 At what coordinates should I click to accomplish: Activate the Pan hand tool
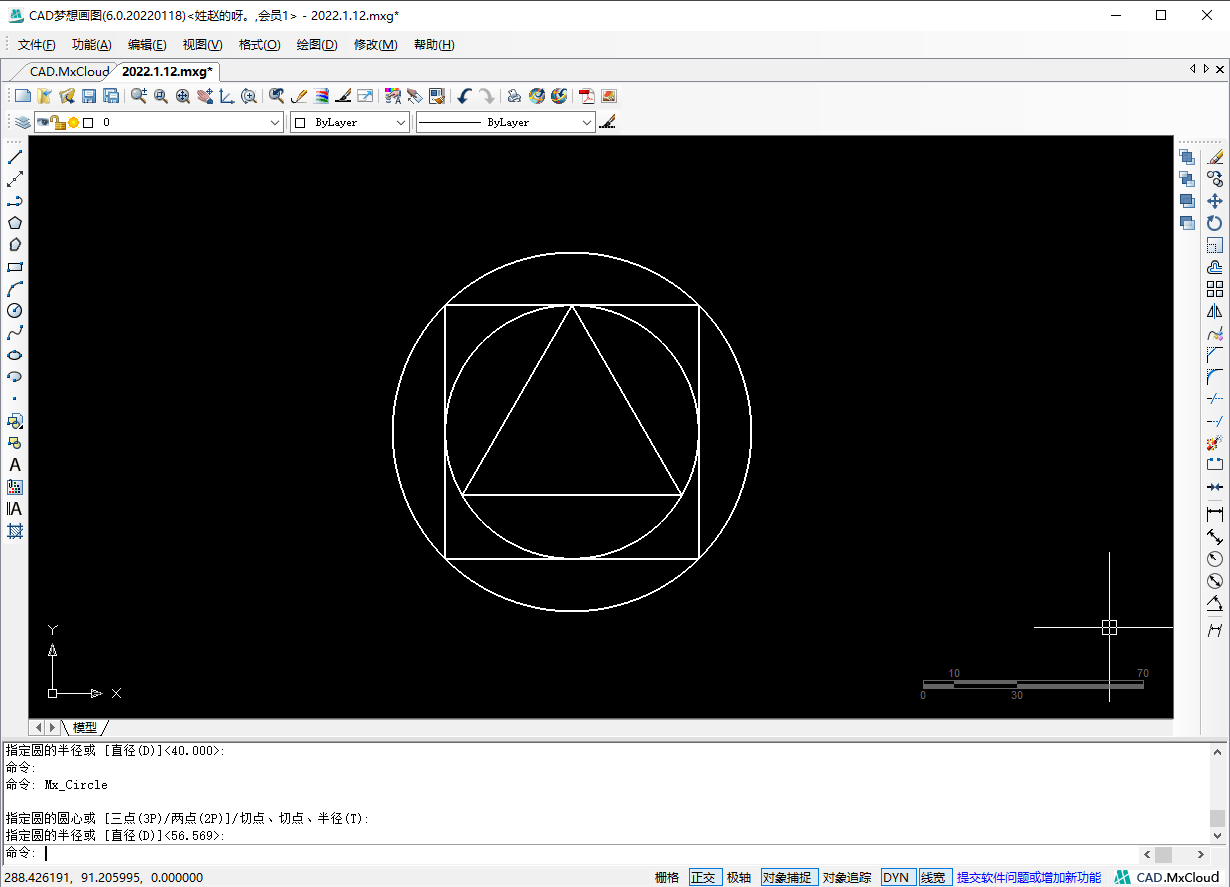tap(205, 96)
